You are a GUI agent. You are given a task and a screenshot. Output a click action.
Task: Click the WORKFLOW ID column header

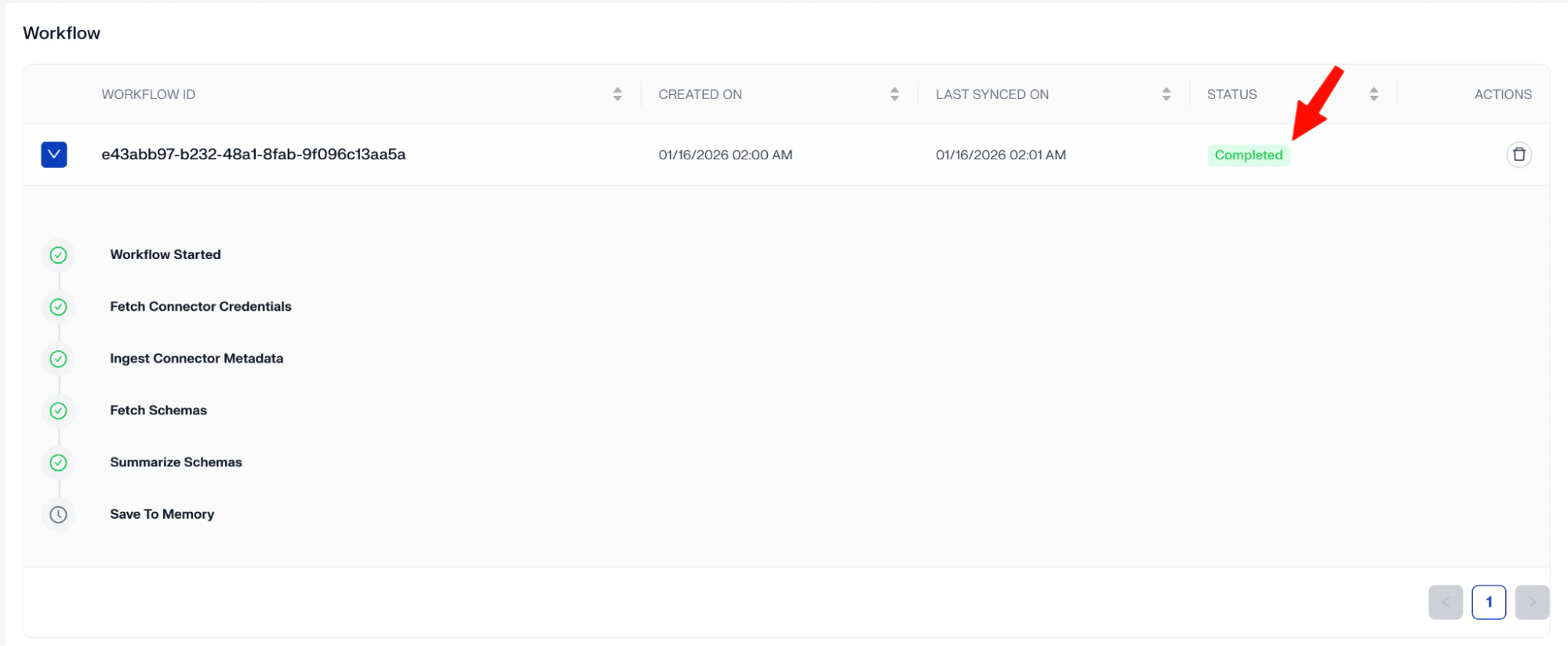pos(148,94)
